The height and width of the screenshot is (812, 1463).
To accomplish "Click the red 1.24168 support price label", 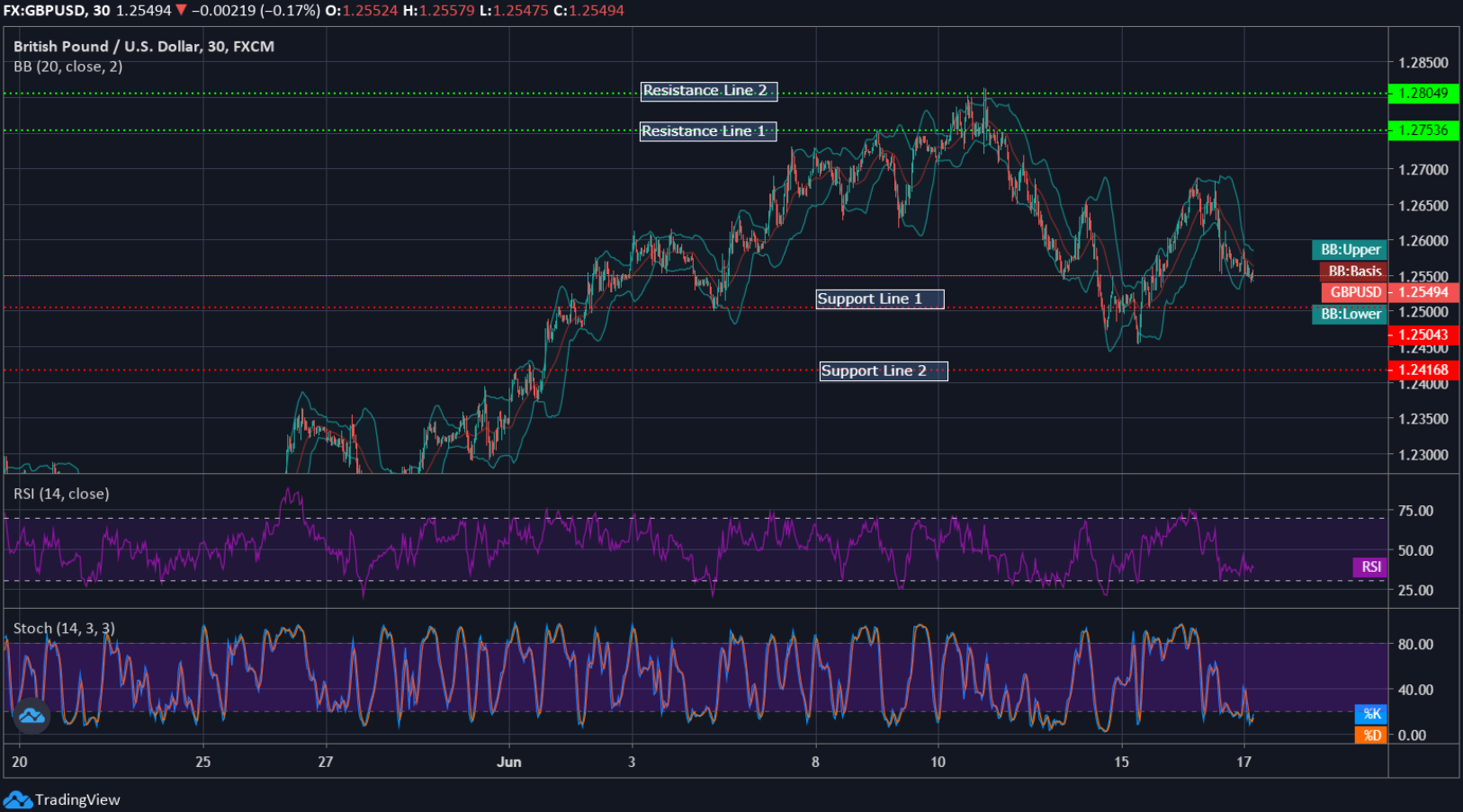I will [x=1424, y=370].
